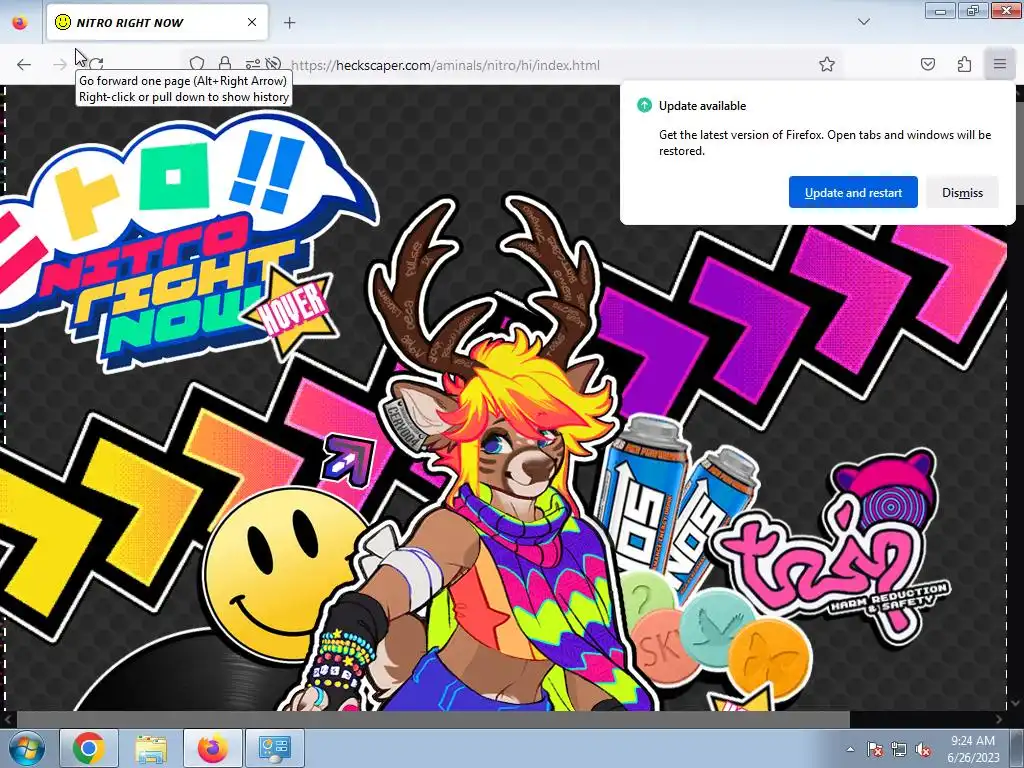The width and height of the screenshot is (1024, 768).
Task: Open the site permissions icon
Action: pyautogui.click(x=253, y=64)
